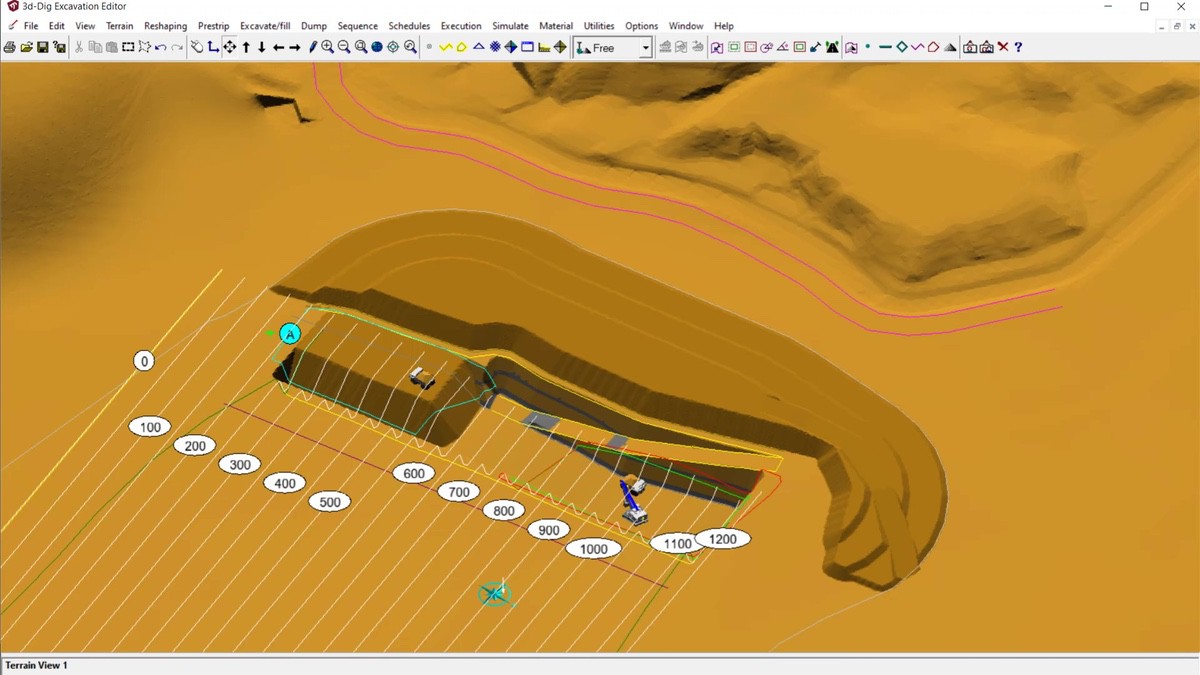Click the Terrain View 1 status text
The width and height of the screenshot is (1200, 675).
coord(37,665)
